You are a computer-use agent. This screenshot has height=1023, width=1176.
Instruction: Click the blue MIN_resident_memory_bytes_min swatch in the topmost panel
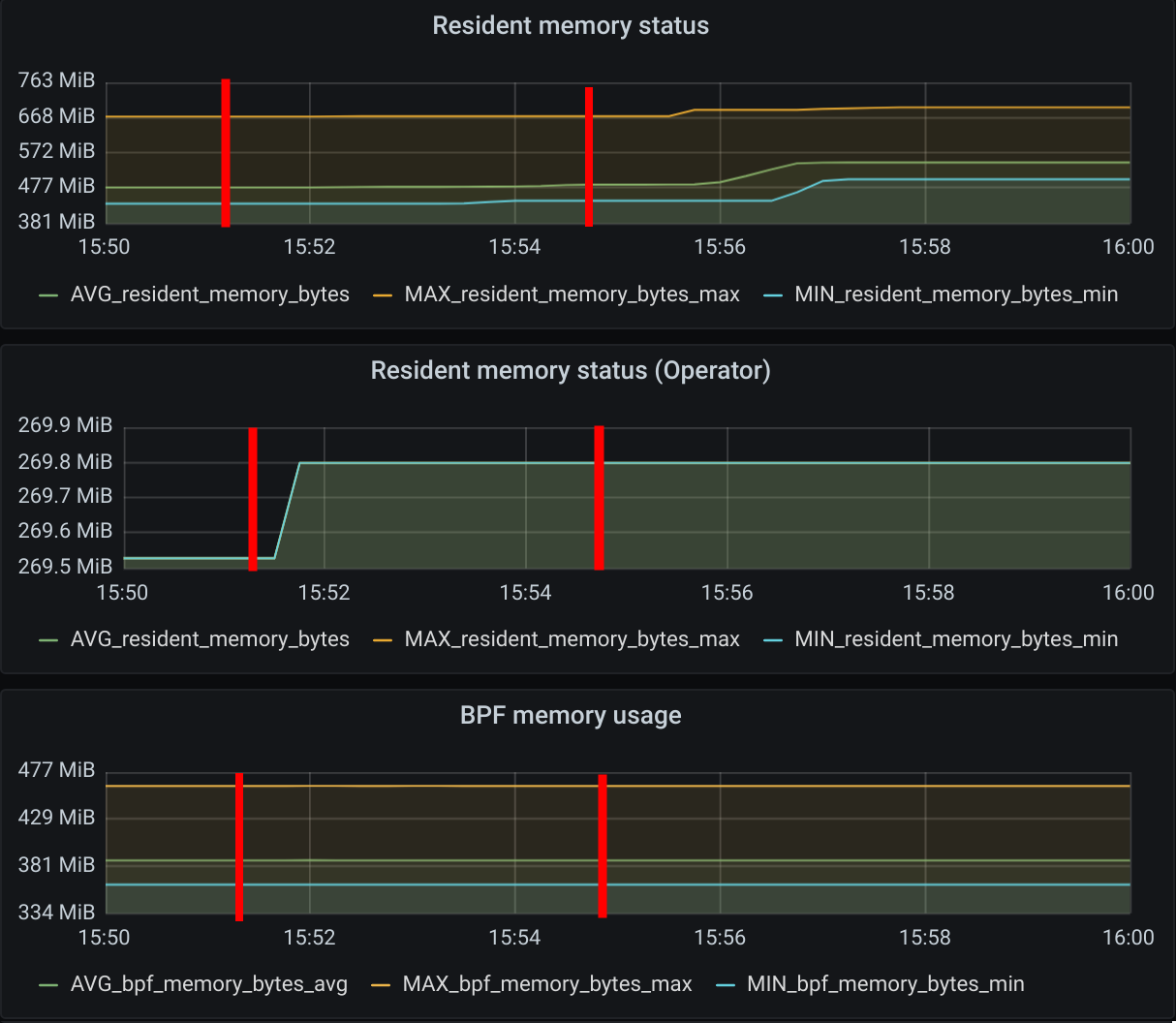[773, 295]
